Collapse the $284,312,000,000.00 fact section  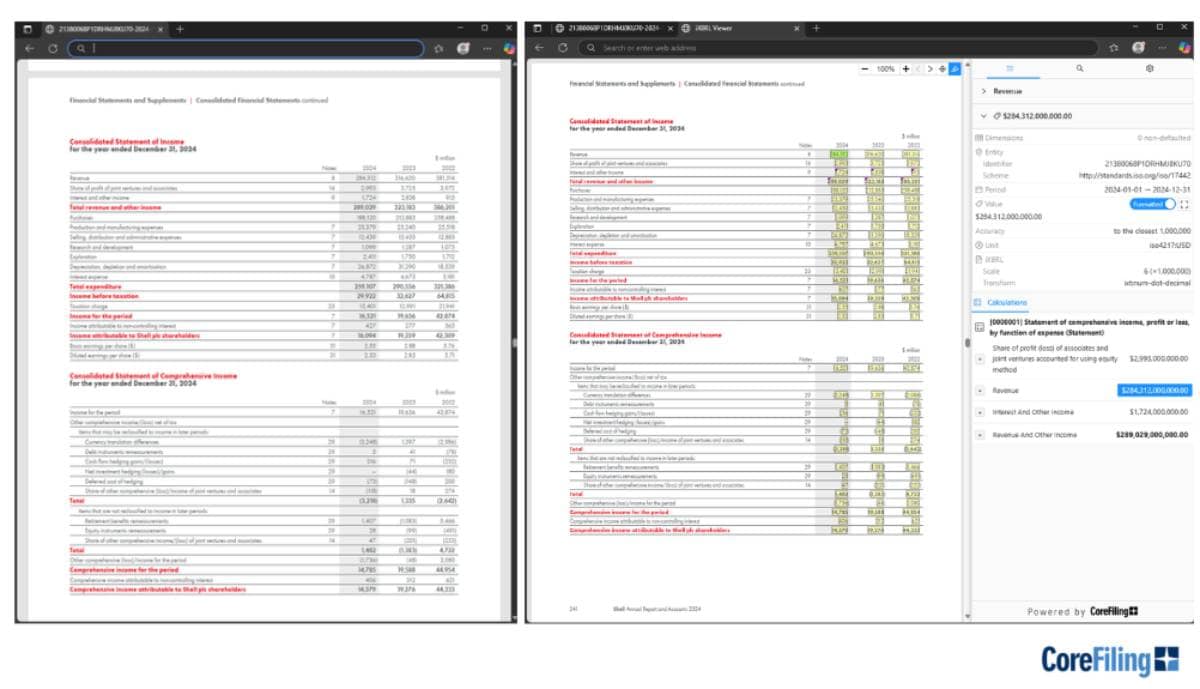tap(984, 116)
